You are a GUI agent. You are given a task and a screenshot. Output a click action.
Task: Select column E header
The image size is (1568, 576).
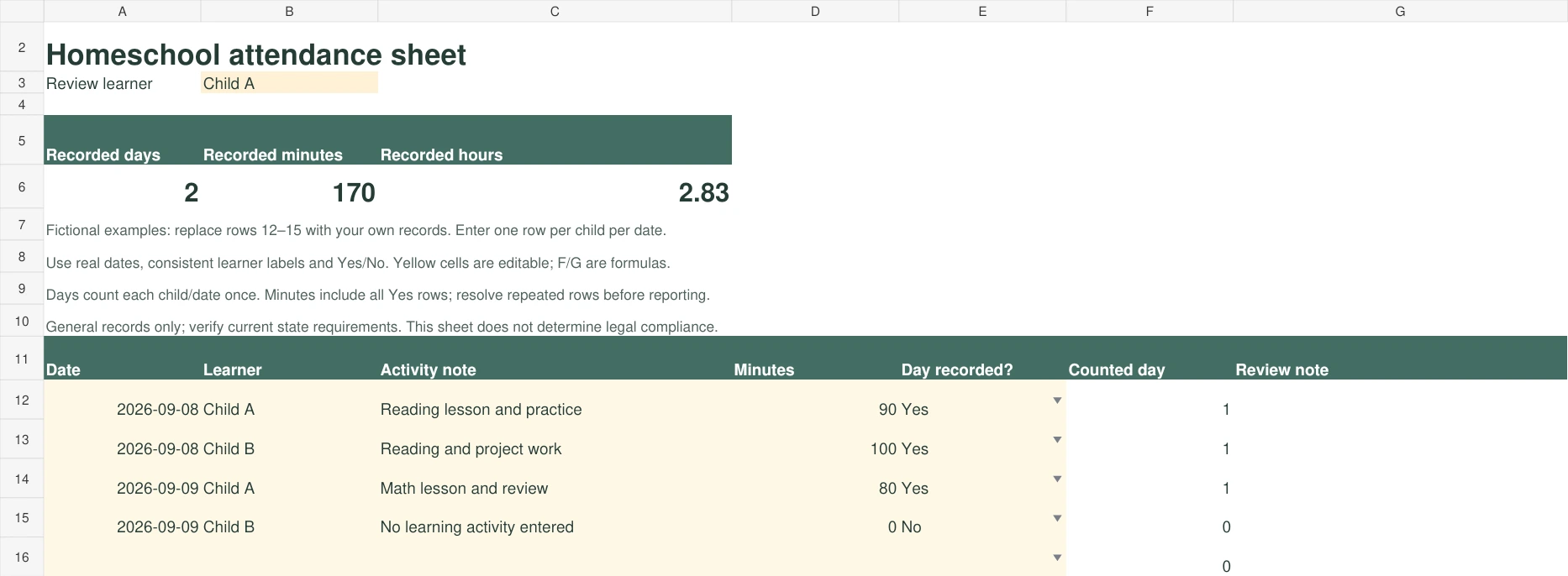pyautogui.click(x=982, y=11)
